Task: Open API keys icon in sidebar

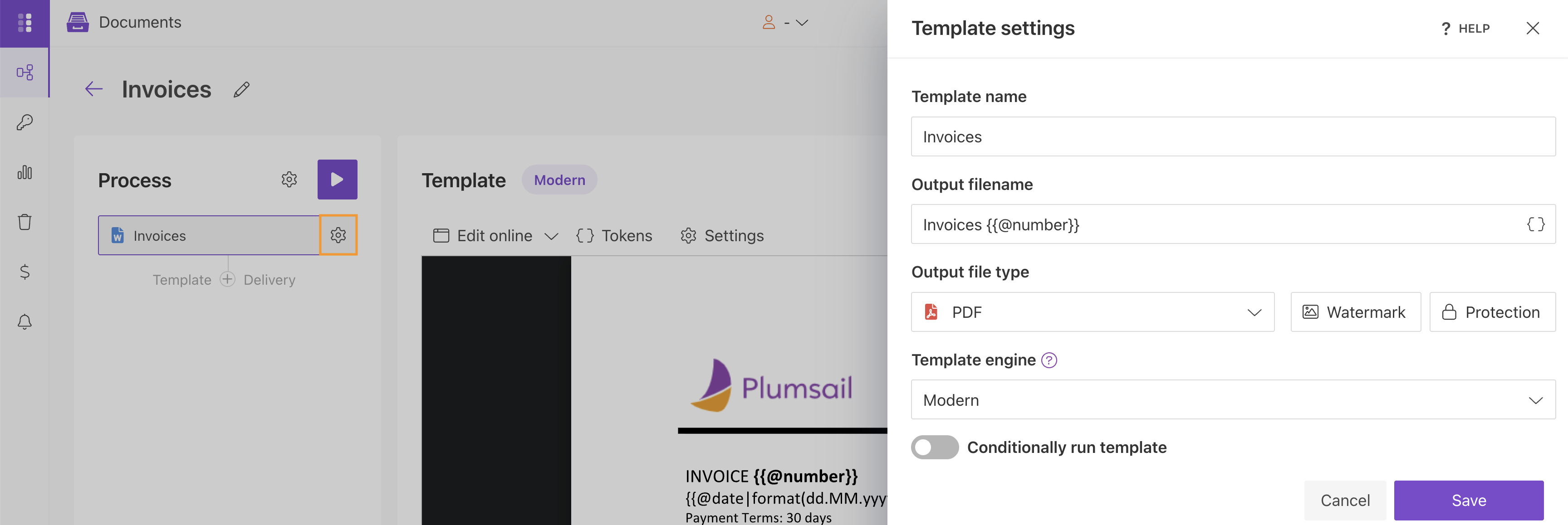Action: pos(24,122)
